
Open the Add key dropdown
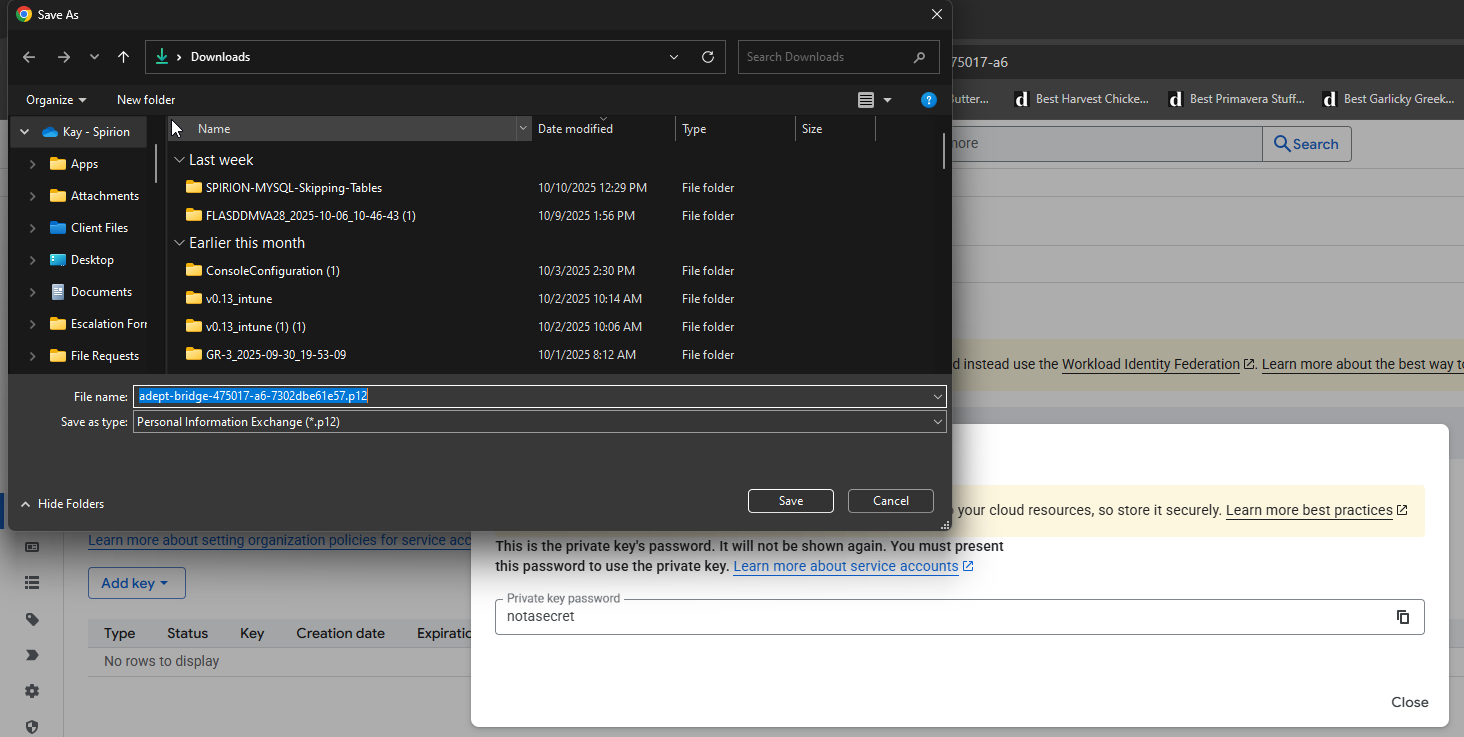coord(137,583)
